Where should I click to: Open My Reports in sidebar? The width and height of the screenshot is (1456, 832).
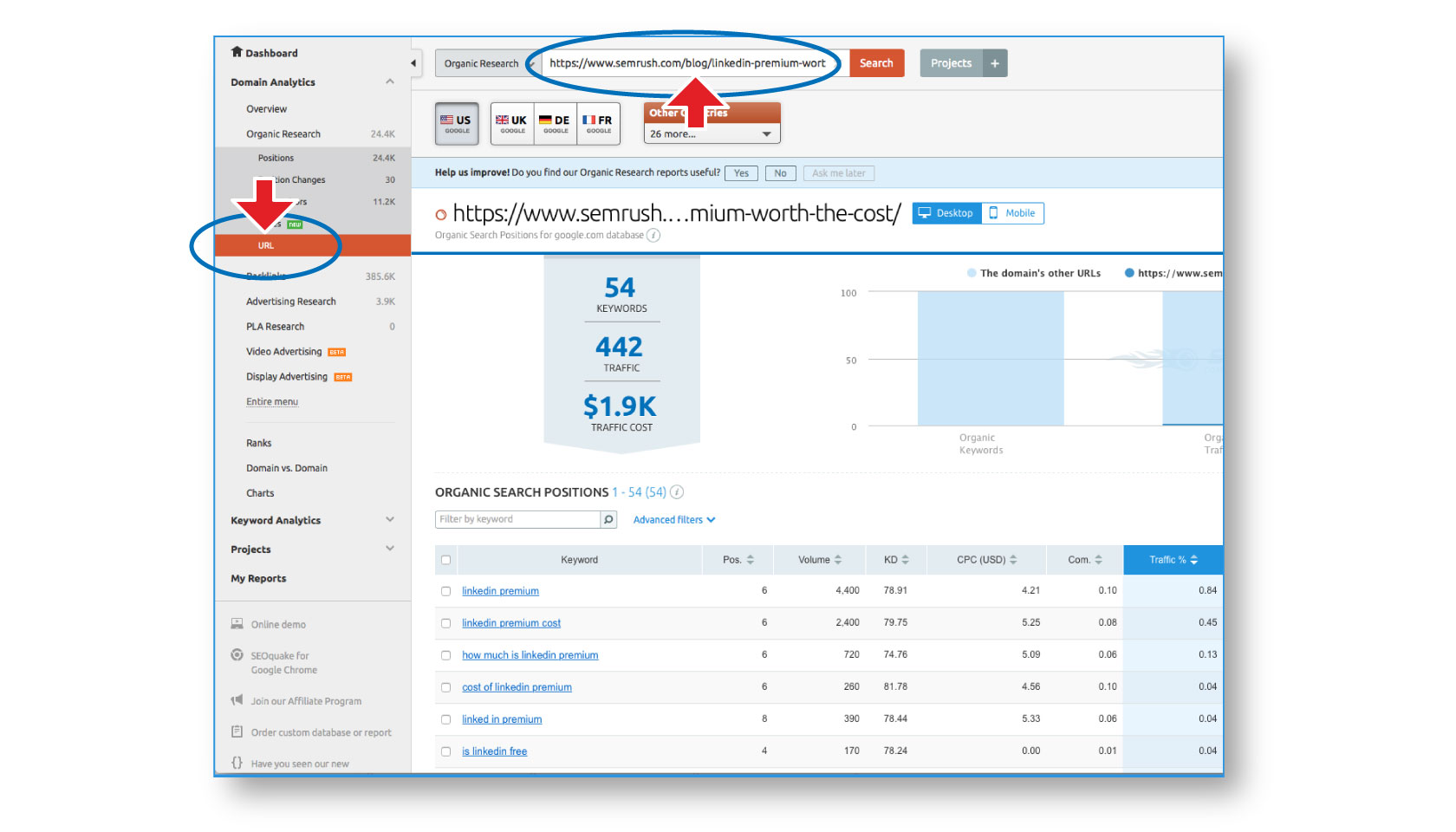pos(258,579)
